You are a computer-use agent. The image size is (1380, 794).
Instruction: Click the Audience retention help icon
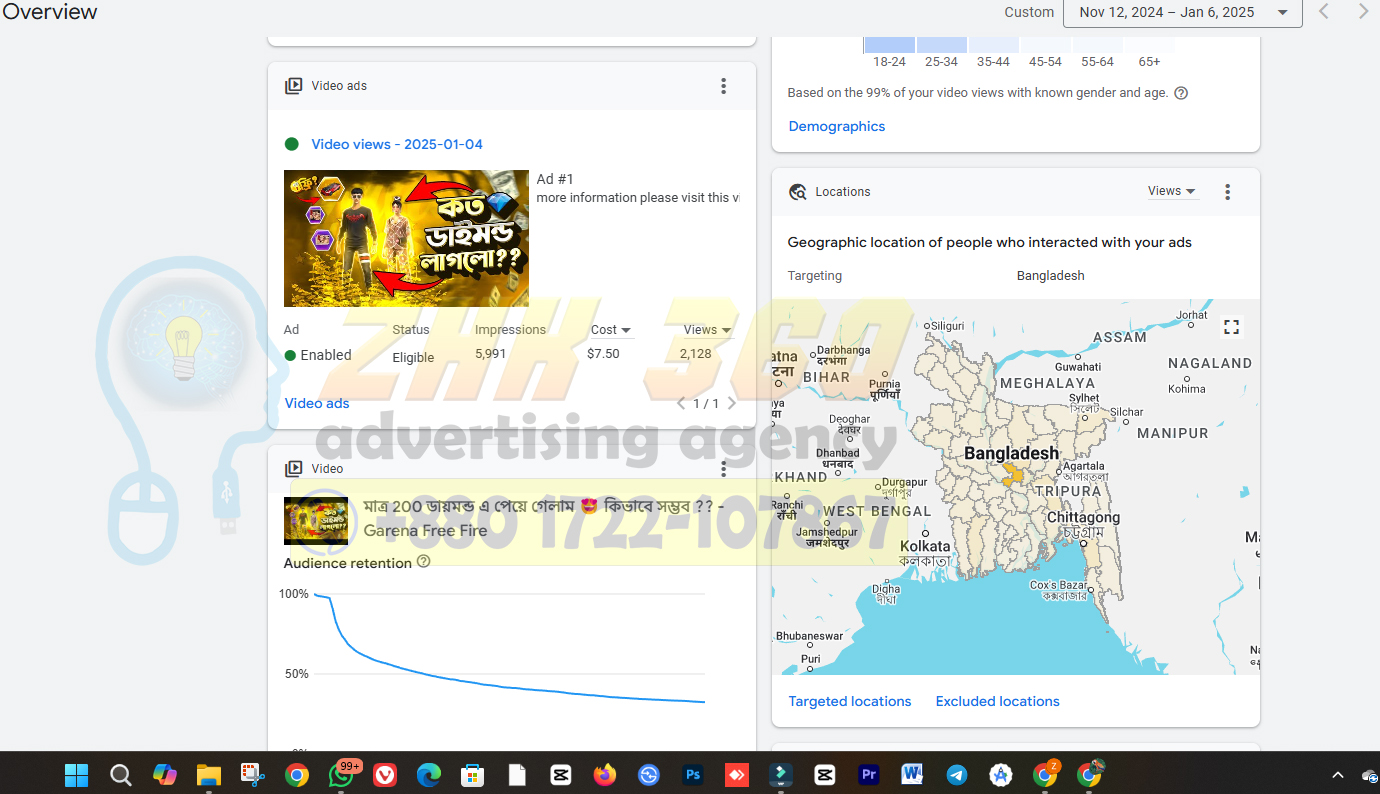click(x=423, y=562)
